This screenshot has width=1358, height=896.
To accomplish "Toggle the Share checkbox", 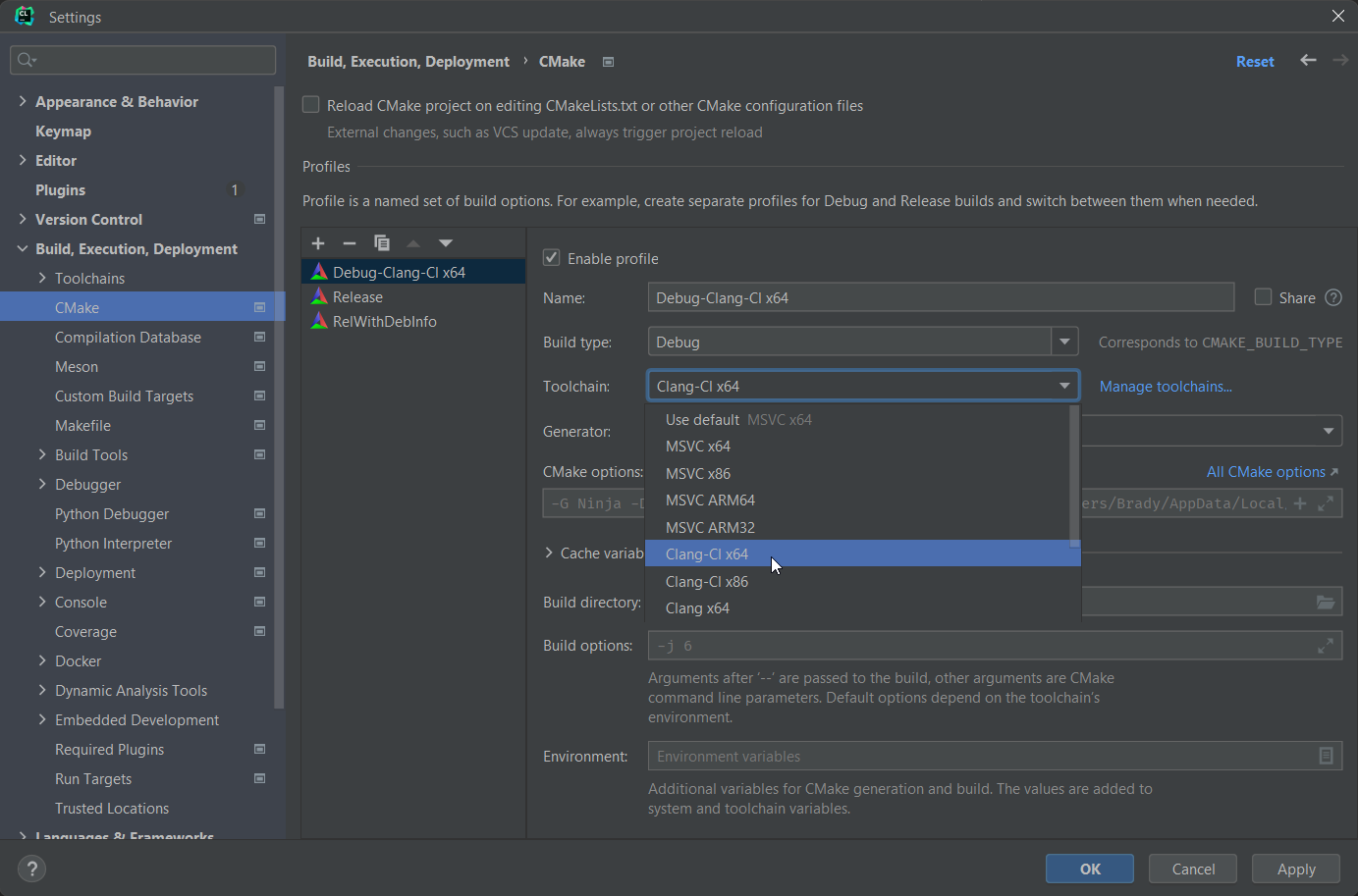I will click(1264, 297).
